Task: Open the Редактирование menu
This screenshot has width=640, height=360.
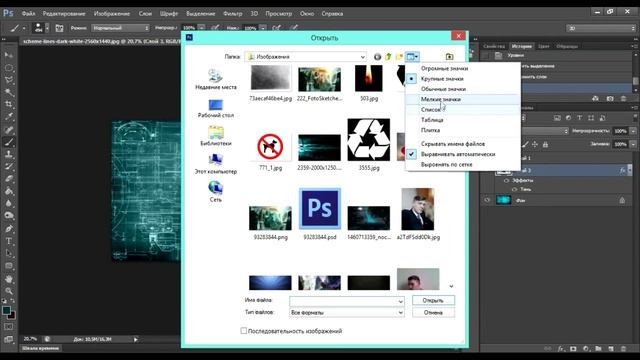Action: click(64, 13)
